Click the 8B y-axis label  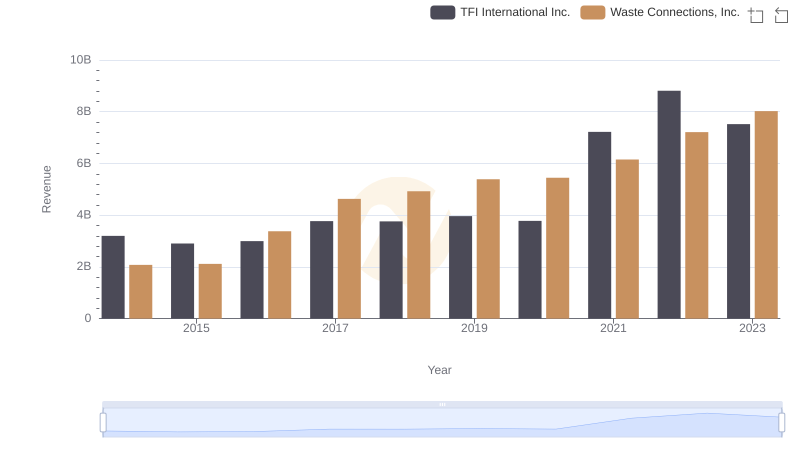click(x=84, y=111)
